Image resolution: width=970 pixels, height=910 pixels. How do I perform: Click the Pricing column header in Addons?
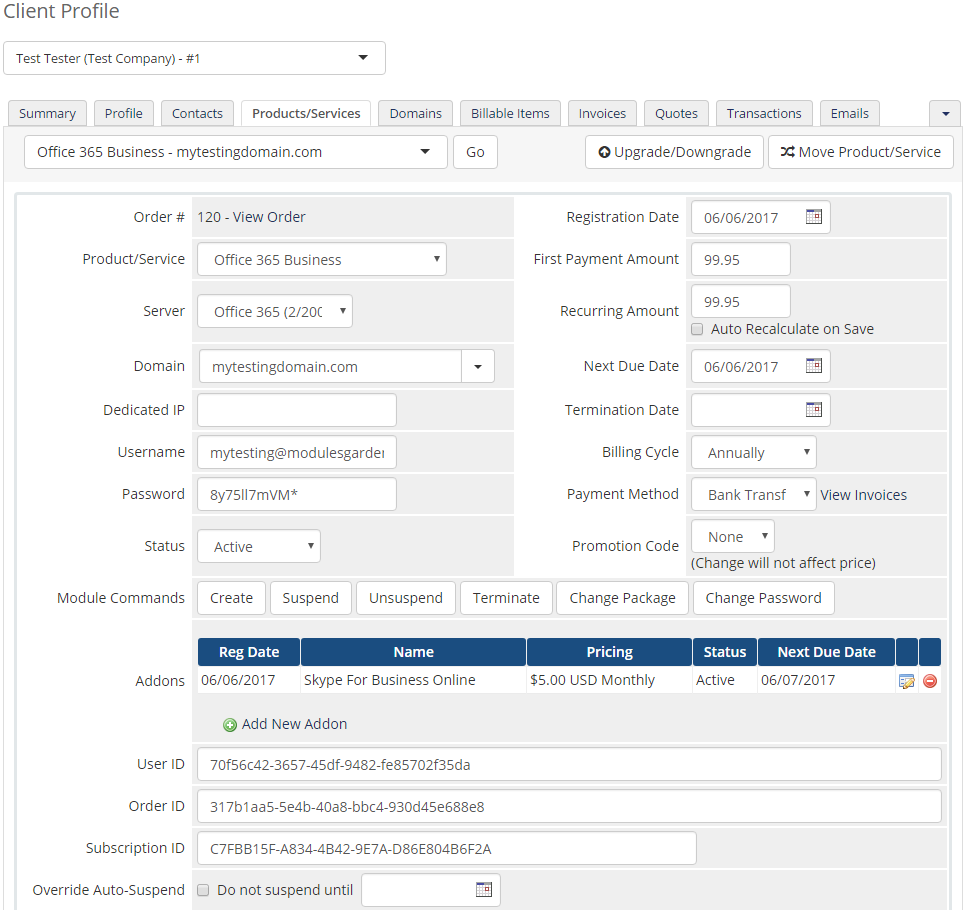click(609, 652)
